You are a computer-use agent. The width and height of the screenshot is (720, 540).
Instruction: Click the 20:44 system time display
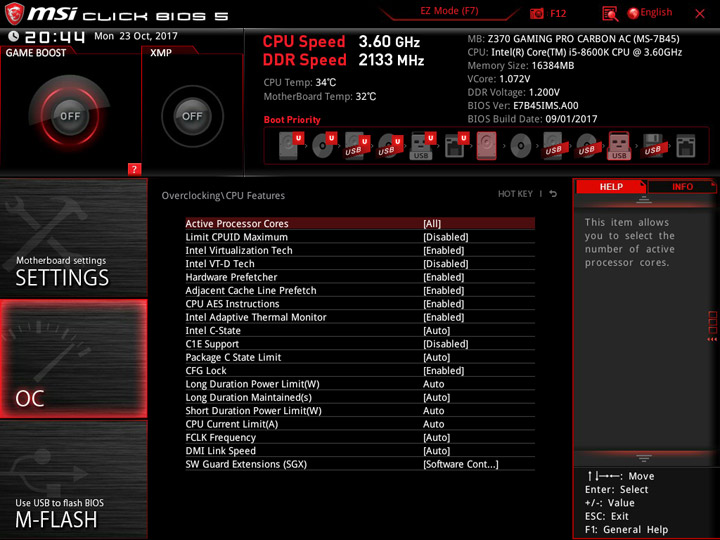pyautogui.click(x=55, y=37)
